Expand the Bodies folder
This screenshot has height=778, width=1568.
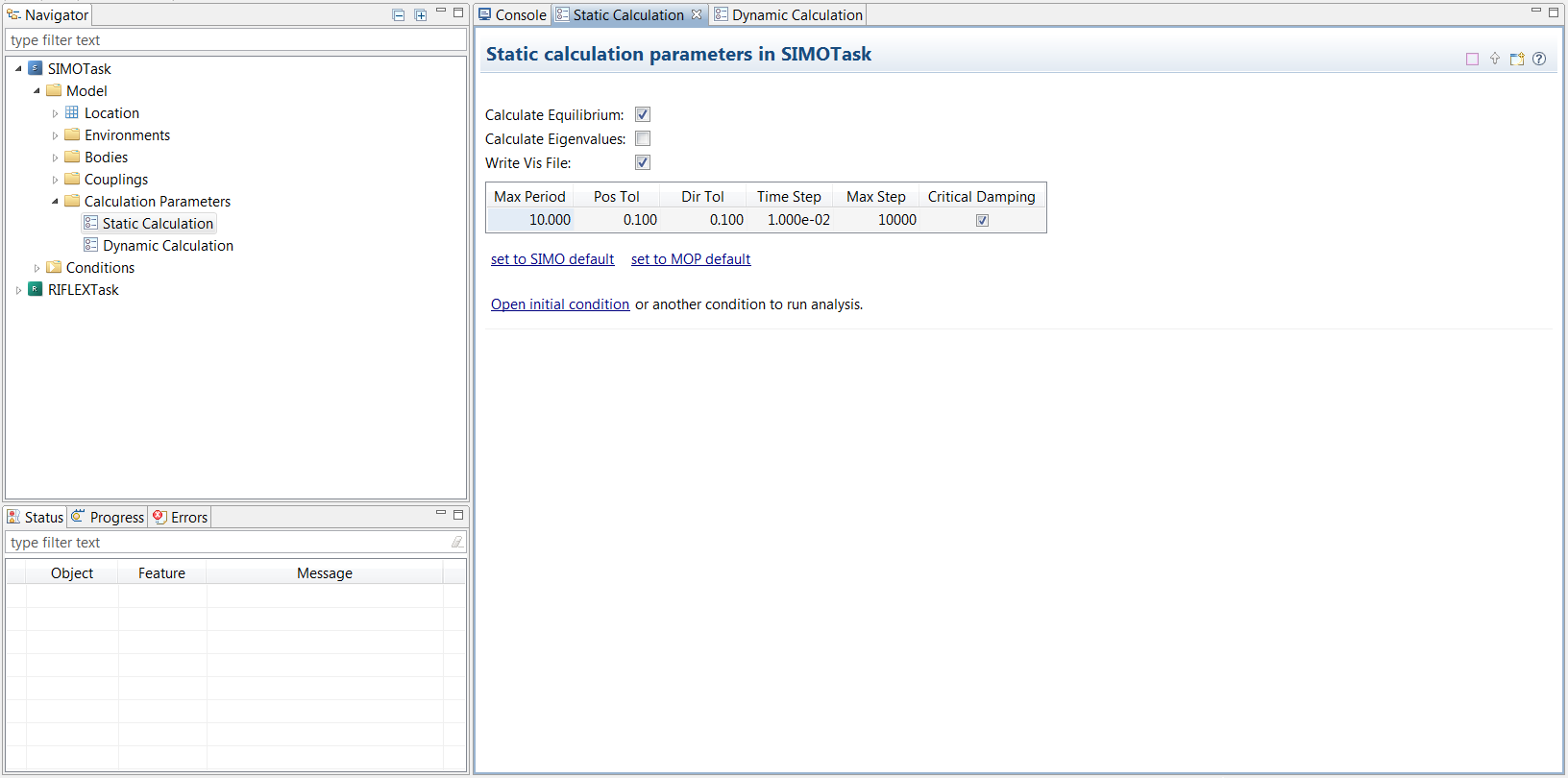(55, 158)
